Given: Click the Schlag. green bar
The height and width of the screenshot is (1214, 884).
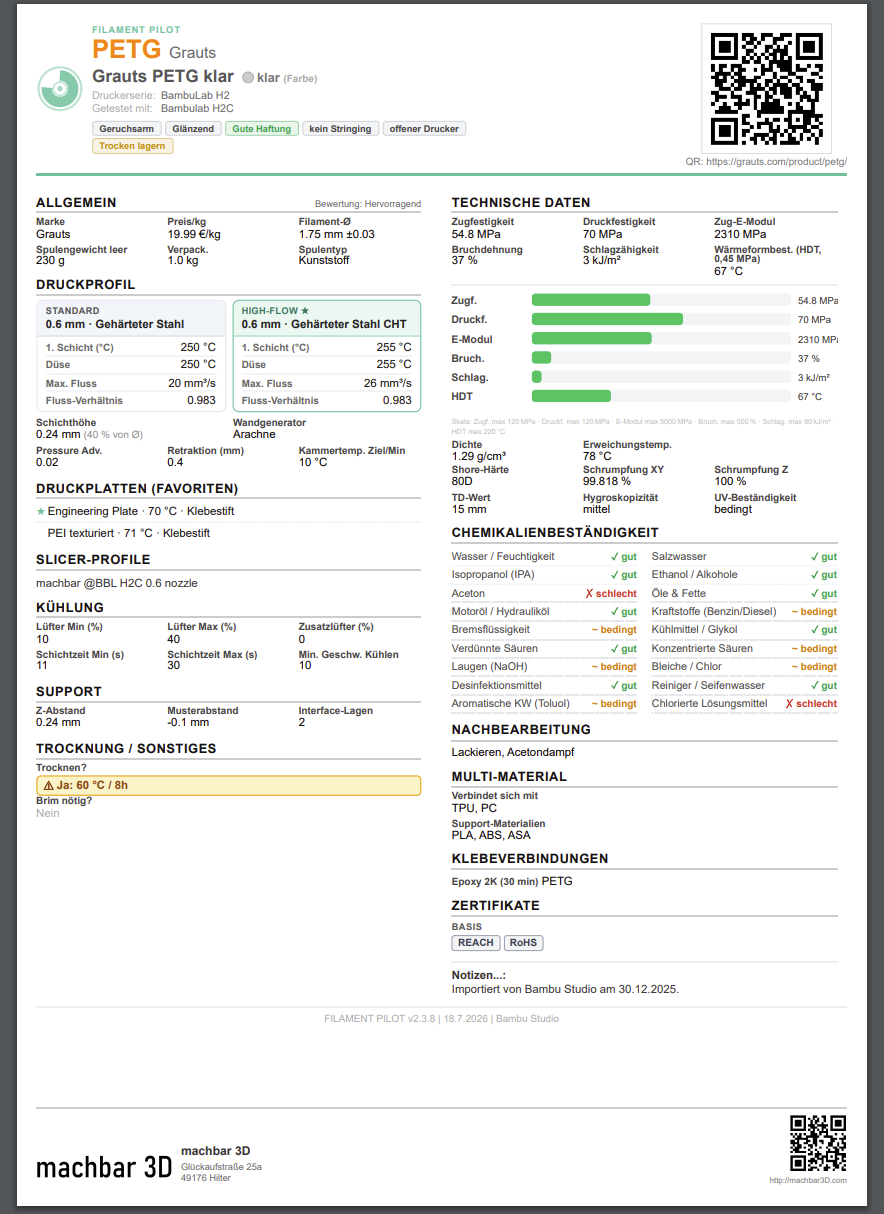Looking at the screenshot, I should point(537,377).
